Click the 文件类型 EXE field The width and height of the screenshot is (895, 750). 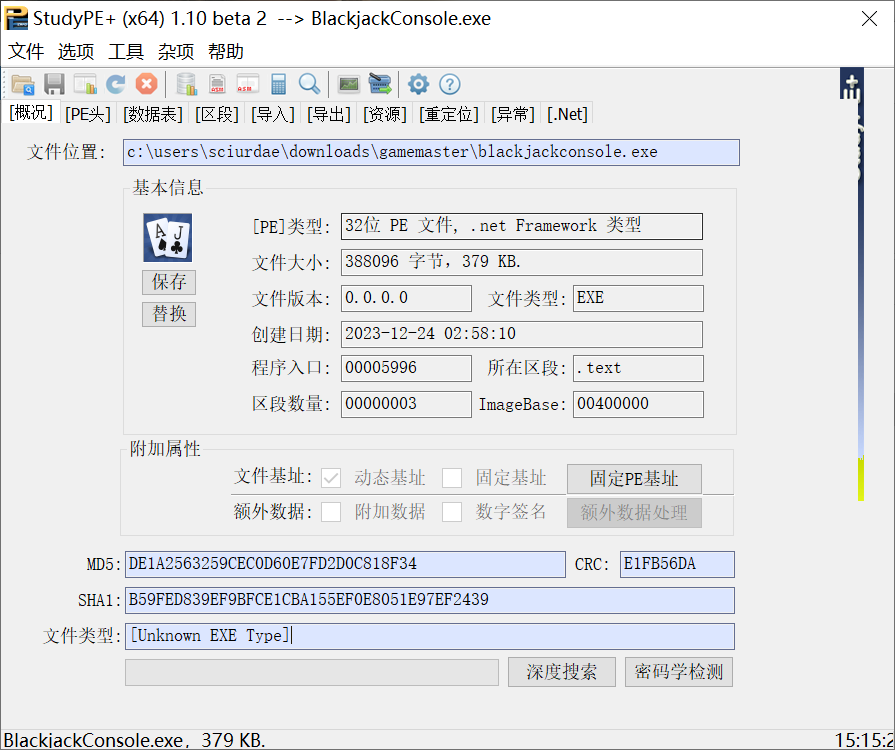[x=638, y=299]
